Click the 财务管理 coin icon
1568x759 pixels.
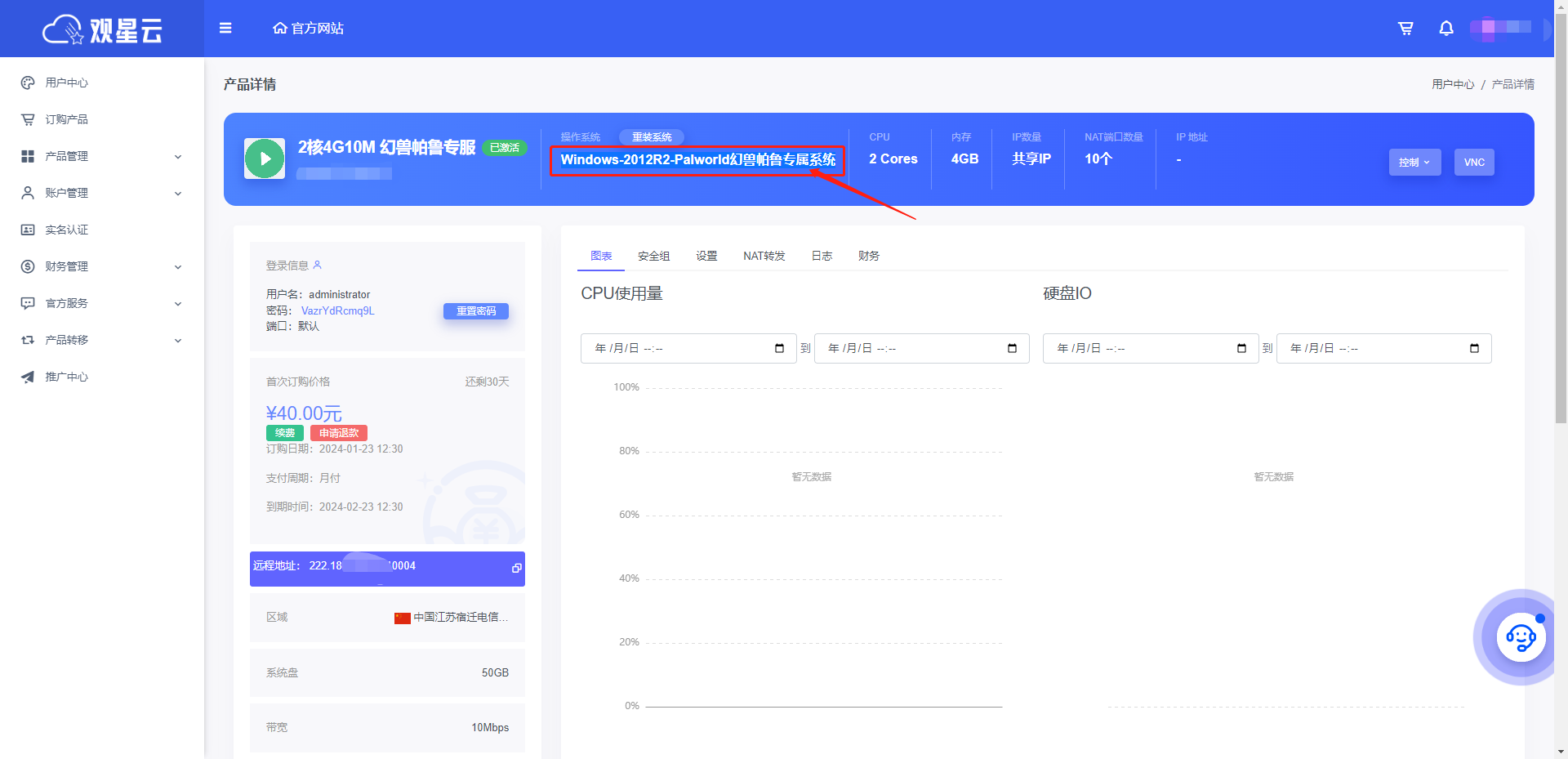pyautogui.click(x=28, y=266)
